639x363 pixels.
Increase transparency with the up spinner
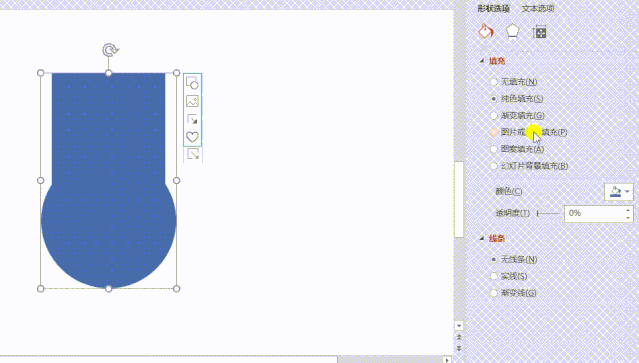pyautogui.click(x=628, y=210)
